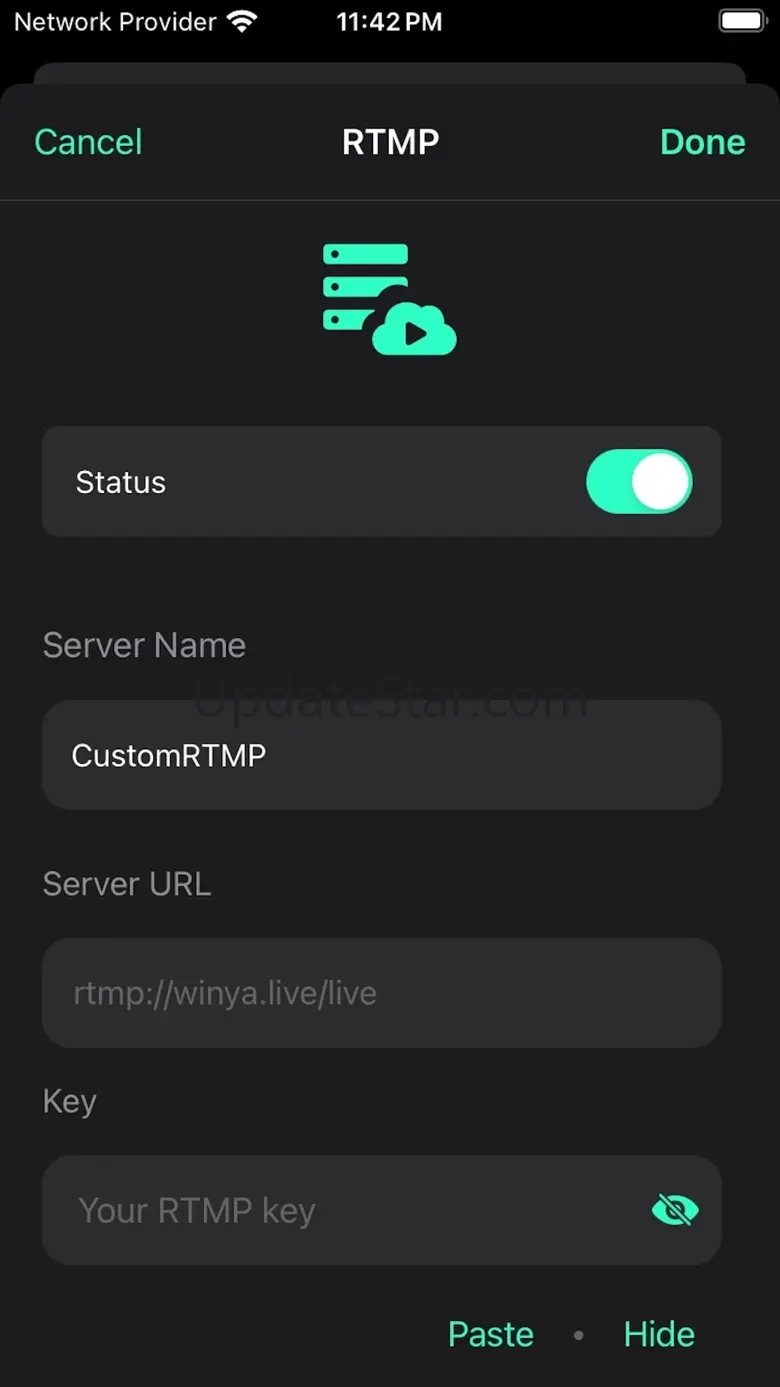Viewport: 780px width, 1387px height.
Task: Focus the CustomRTMP server name field
Action: click(x=381, y=755)
